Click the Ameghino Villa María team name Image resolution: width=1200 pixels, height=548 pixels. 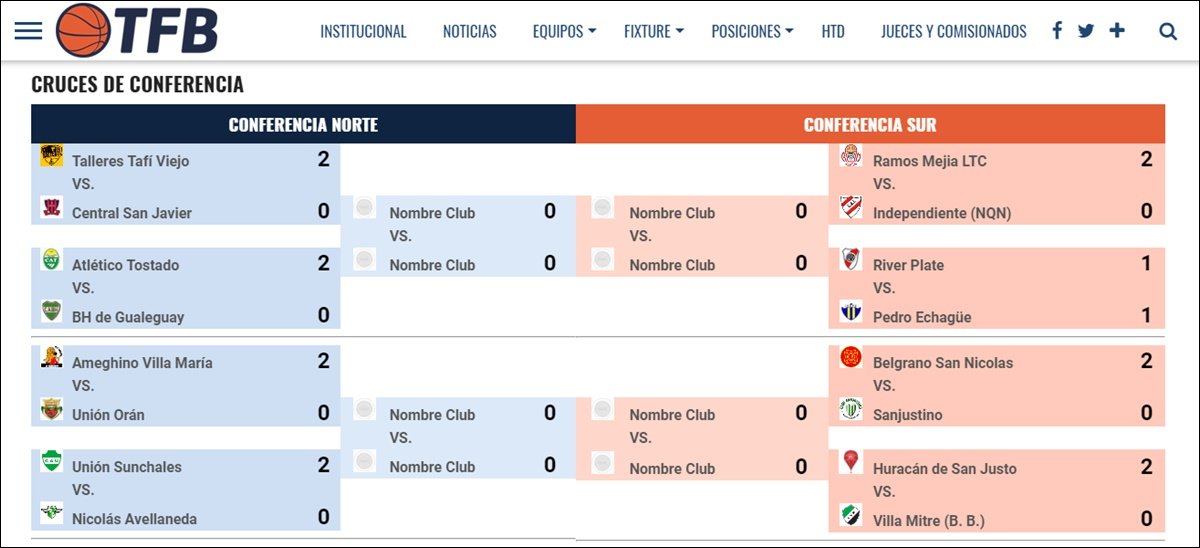[x=142, y=363]
